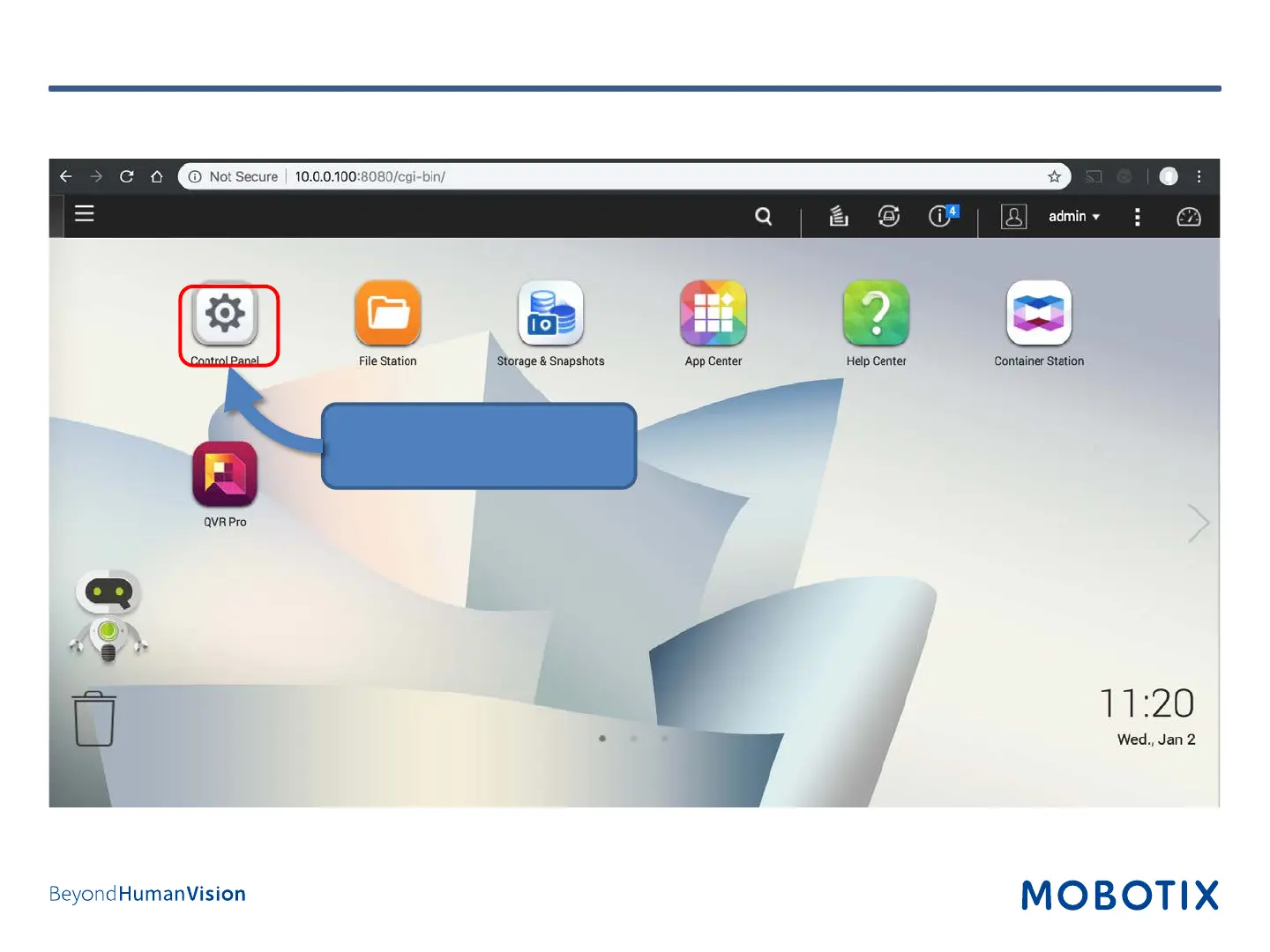This screenshot has height=952, width=1270.
Task: Click the Not Secure label
Action: (x=243, y=176)
